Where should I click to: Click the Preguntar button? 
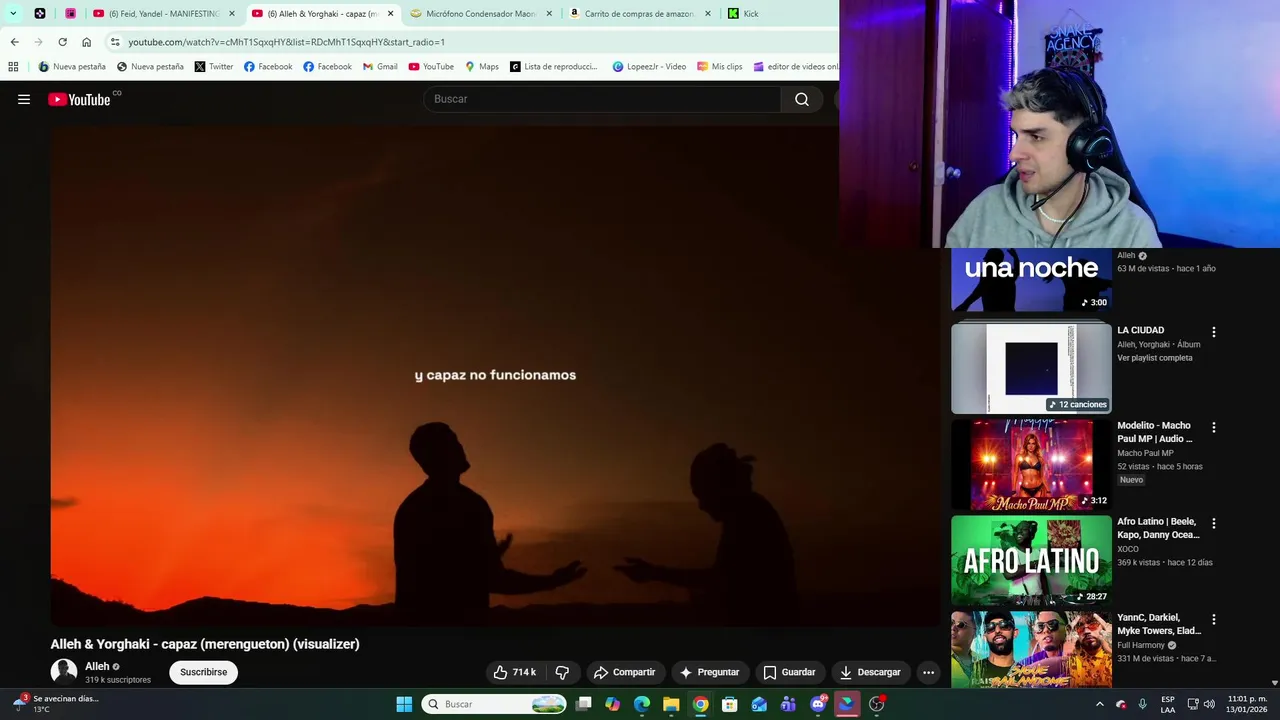tap(709, 672)
